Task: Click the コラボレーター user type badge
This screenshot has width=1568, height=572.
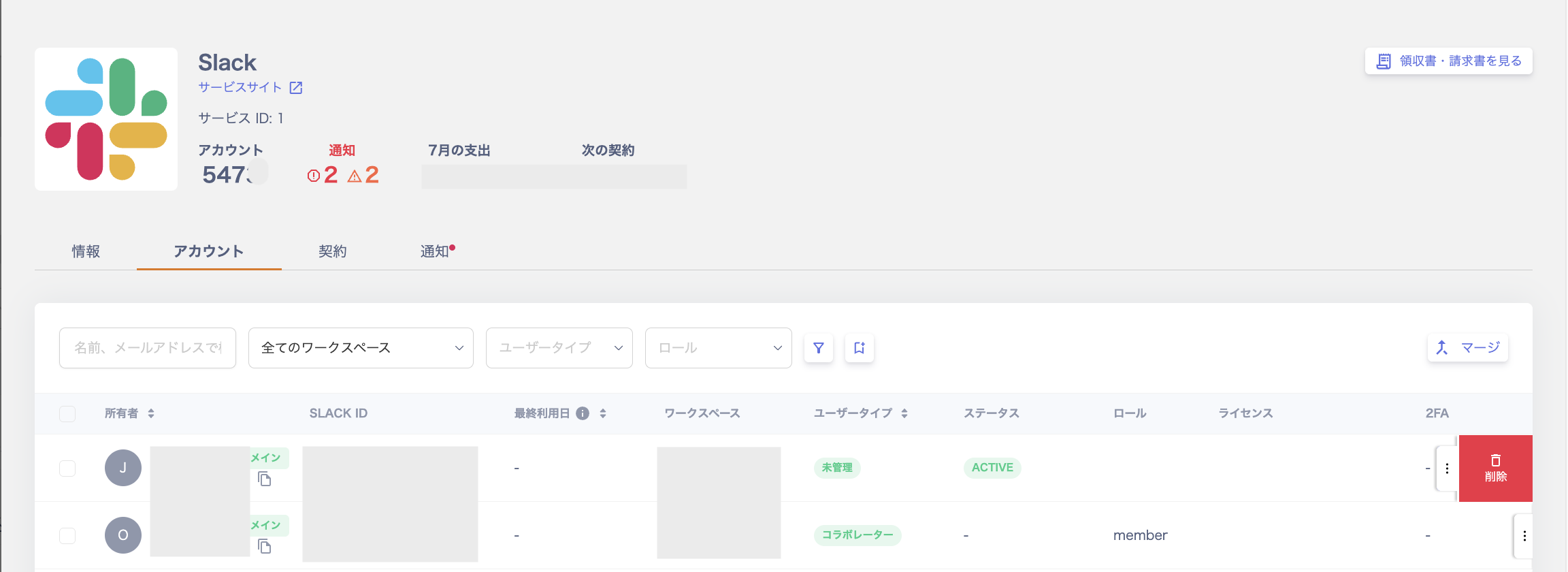Action: click(857, 535)
